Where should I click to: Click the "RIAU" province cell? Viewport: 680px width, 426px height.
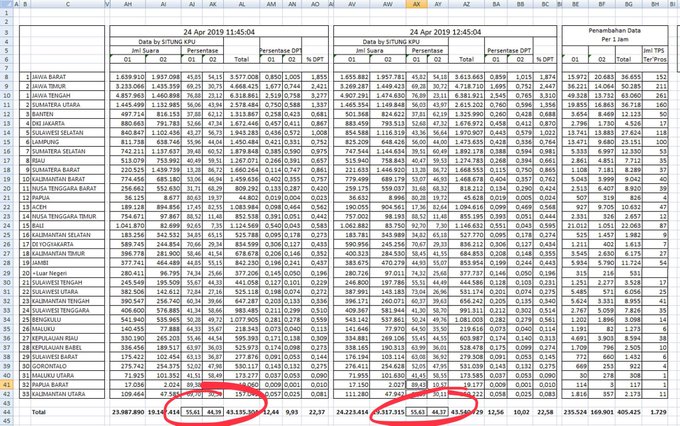[68, 161]
